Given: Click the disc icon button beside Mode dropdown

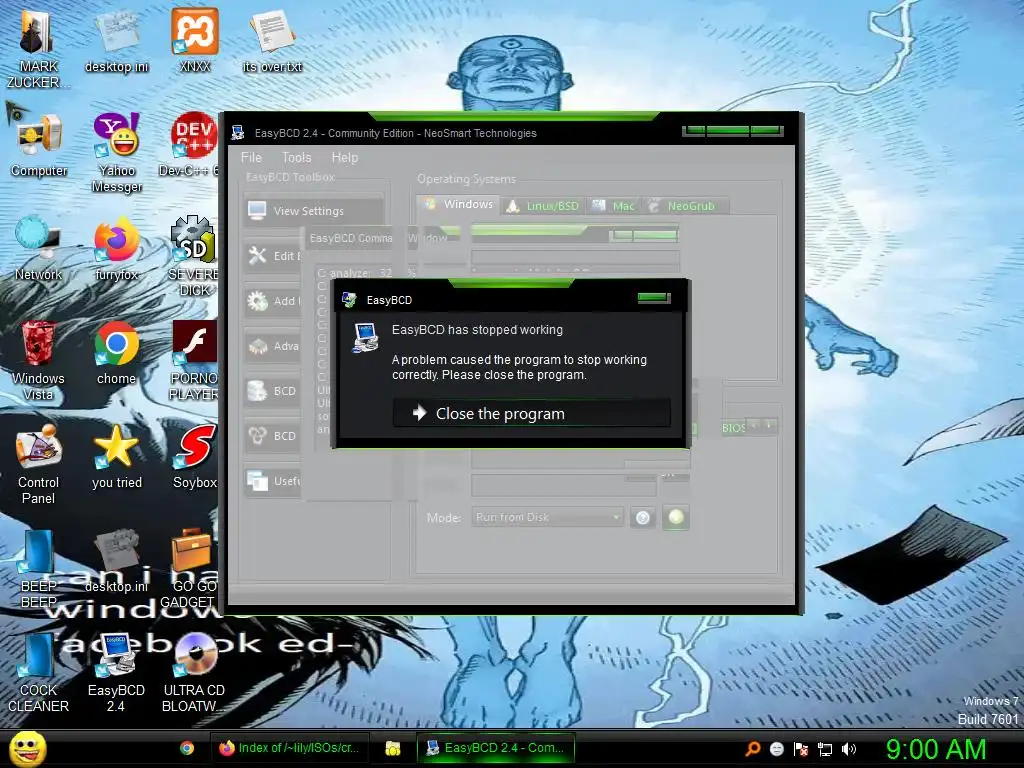Looking at the screenshot, I should tap(643, 517).
